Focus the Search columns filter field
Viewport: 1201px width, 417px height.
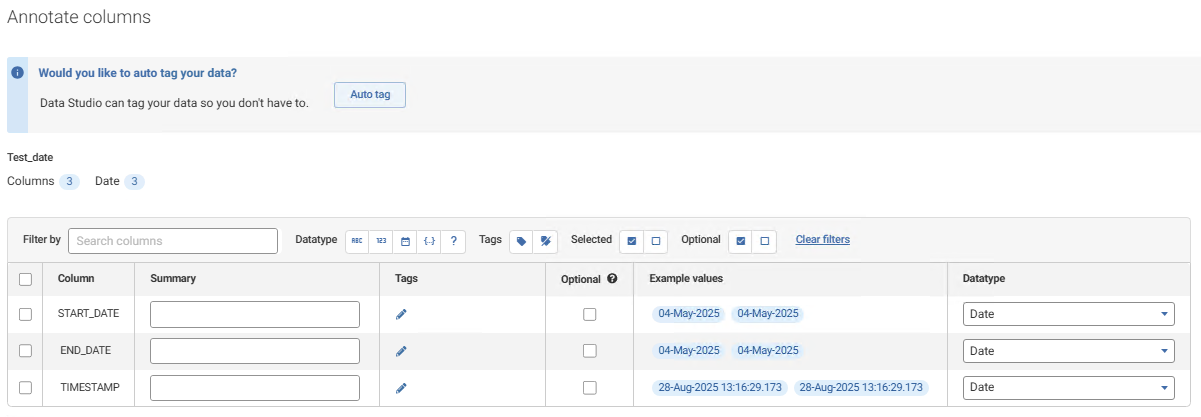tap(173, 241)
